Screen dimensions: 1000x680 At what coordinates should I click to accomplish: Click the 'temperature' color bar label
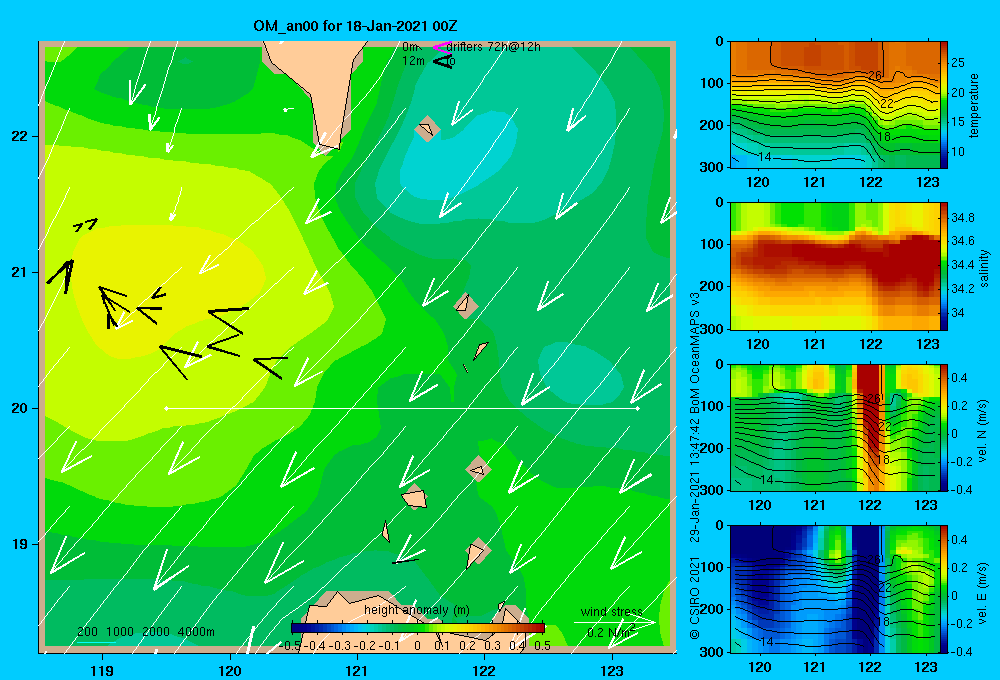click(x=974, y=105)
